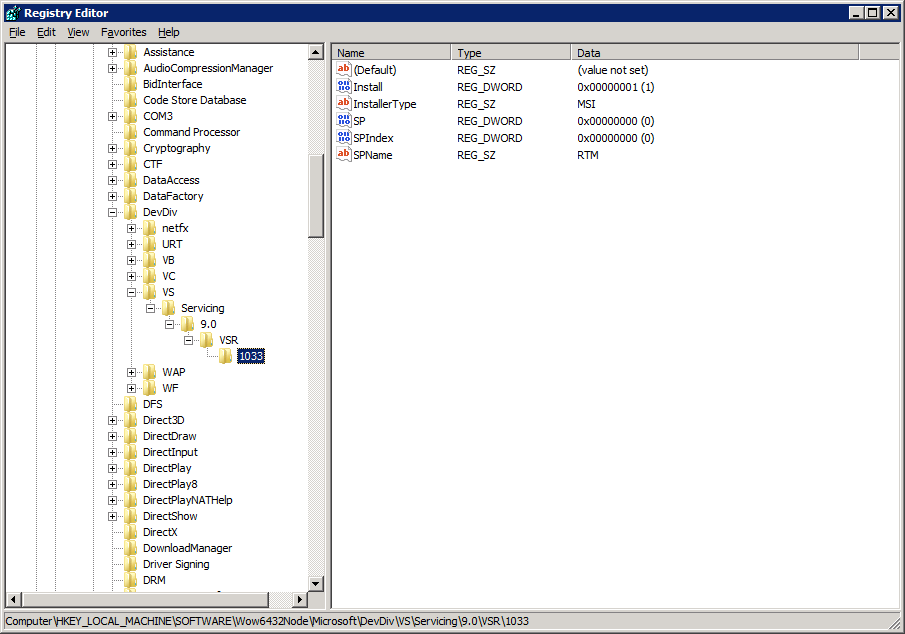The height and width of the screenshot is (634, 905).
Task: Sort values by Name column header
Action: (391, 53)
